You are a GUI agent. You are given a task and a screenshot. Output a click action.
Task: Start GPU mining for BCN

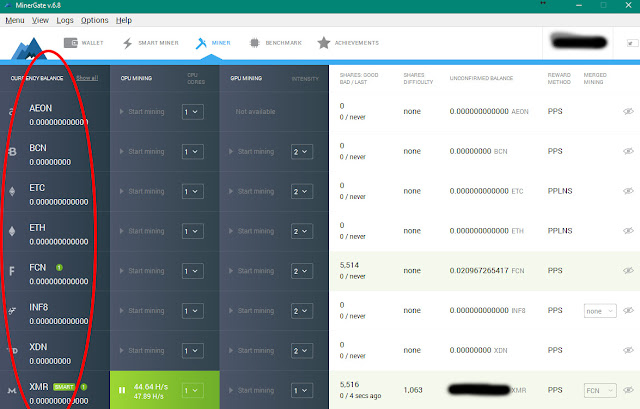pyautogui.click(x=251, y=151)
